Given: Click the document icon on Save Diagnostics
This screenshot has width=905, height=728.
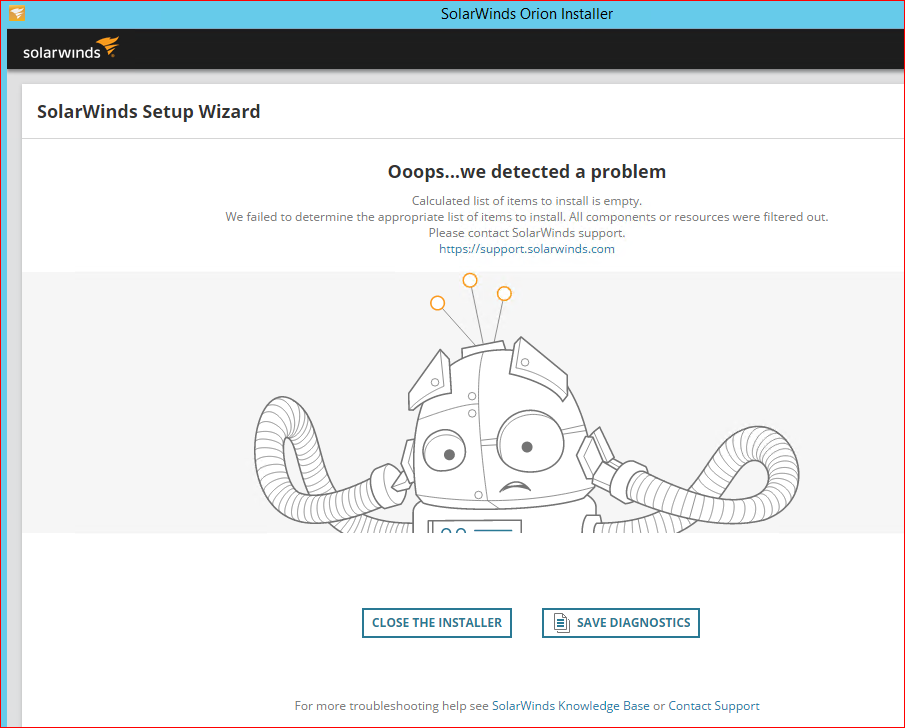Looking at the screenshot, I should 562,623.
